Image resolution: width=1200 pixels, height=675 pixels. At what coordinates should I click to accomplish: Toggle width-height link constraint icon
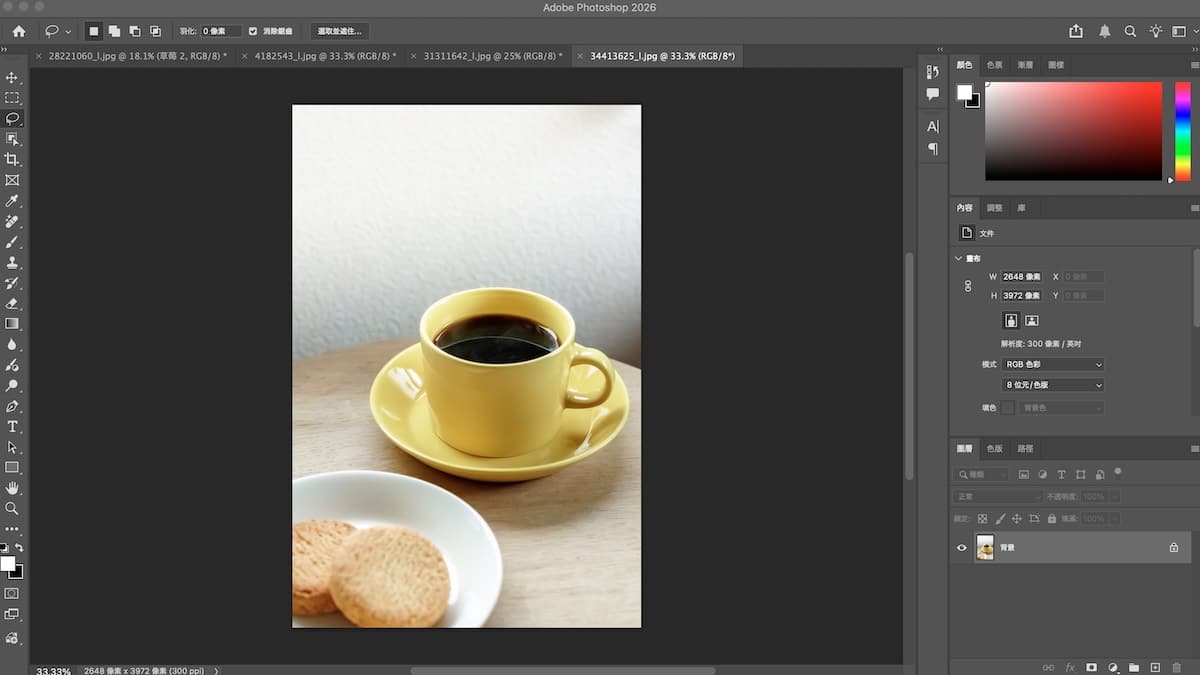click(x=967, y=286)
